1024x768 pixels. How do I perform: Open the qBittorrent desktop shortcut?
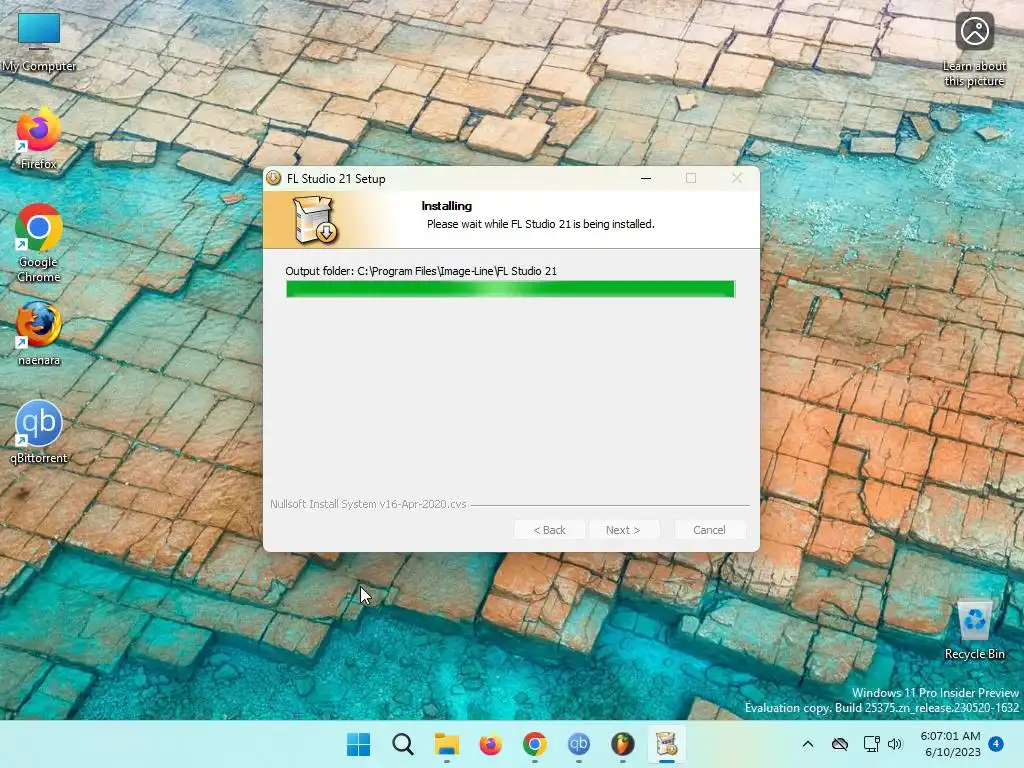[x=39, y=432]
